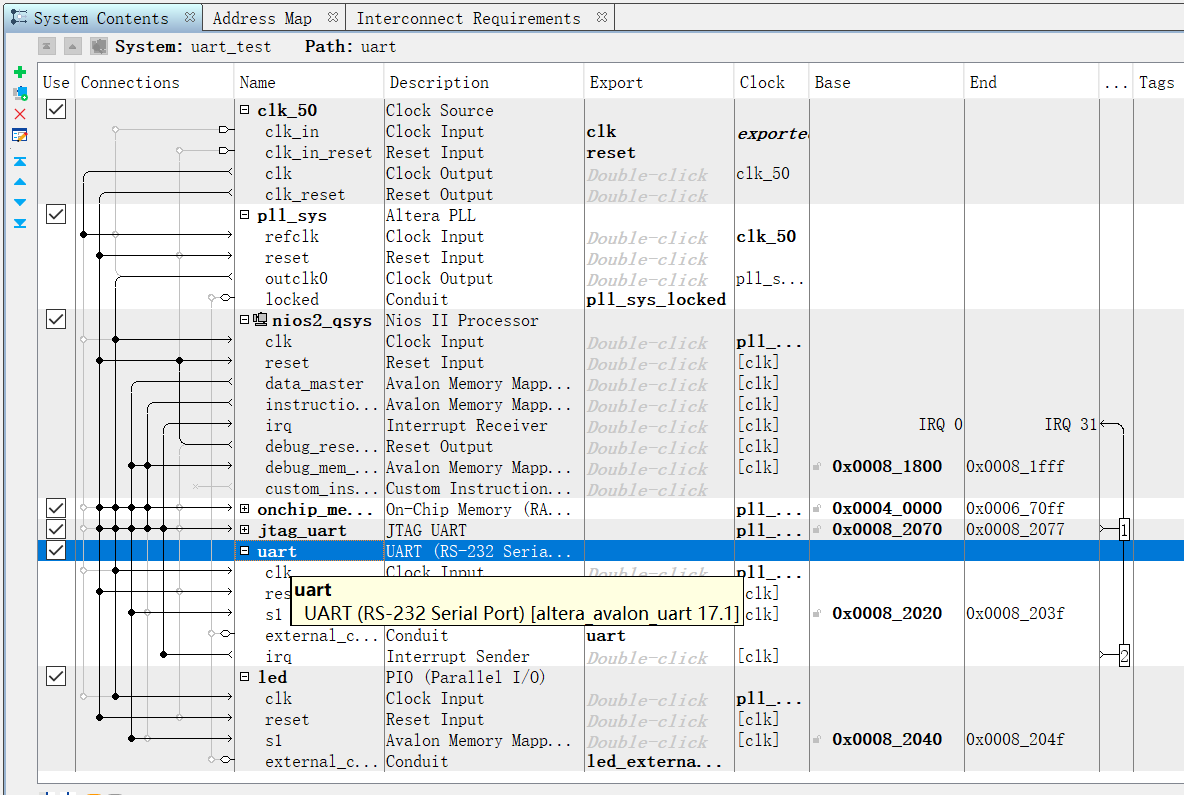Toggle the Use checkbox for jtag_uart
Viewport: 1184px width, 795px height.
(x=56, y=529)
